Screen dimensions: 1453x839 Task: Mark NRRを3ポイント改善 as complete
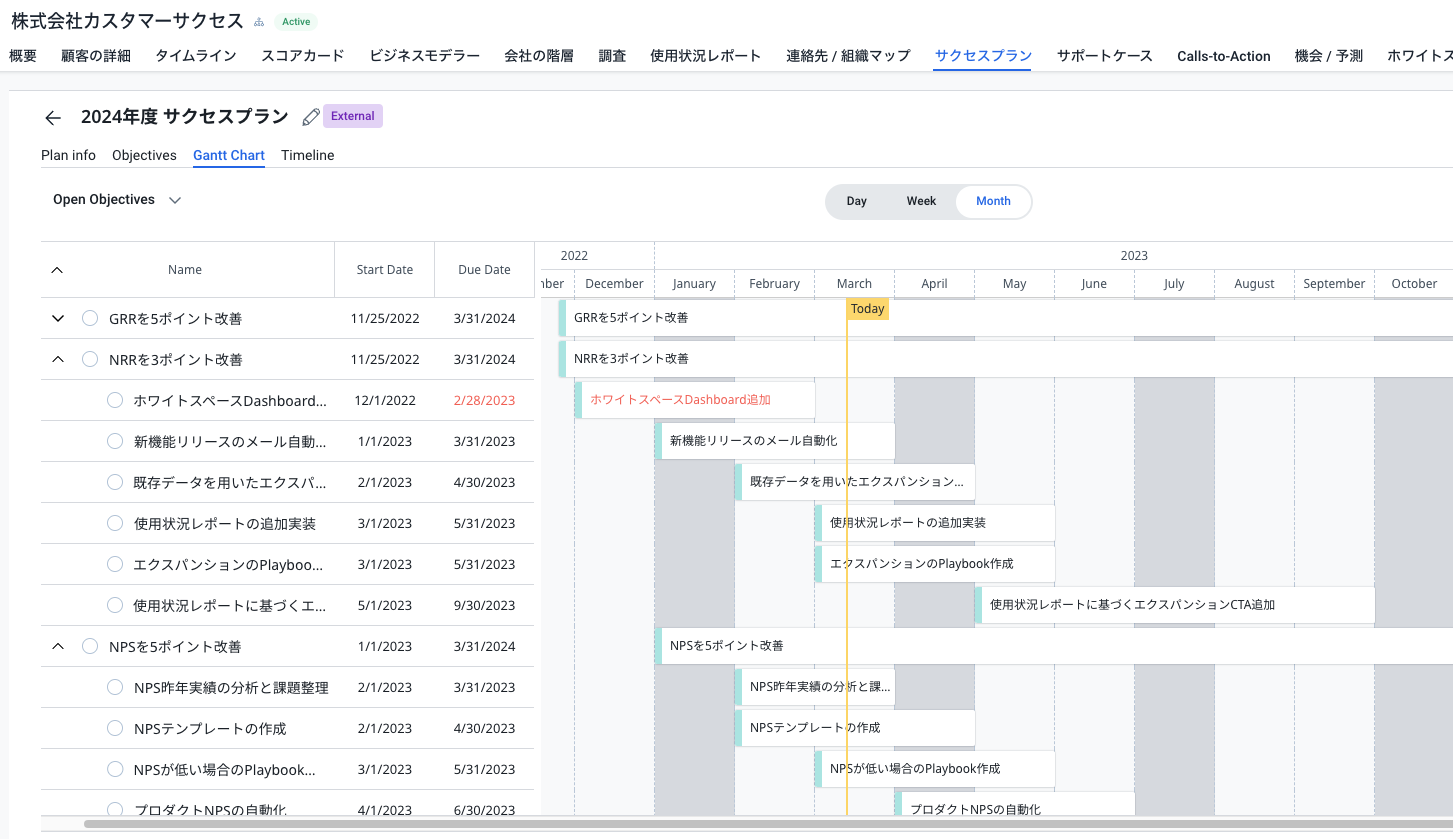click(90, 359)
